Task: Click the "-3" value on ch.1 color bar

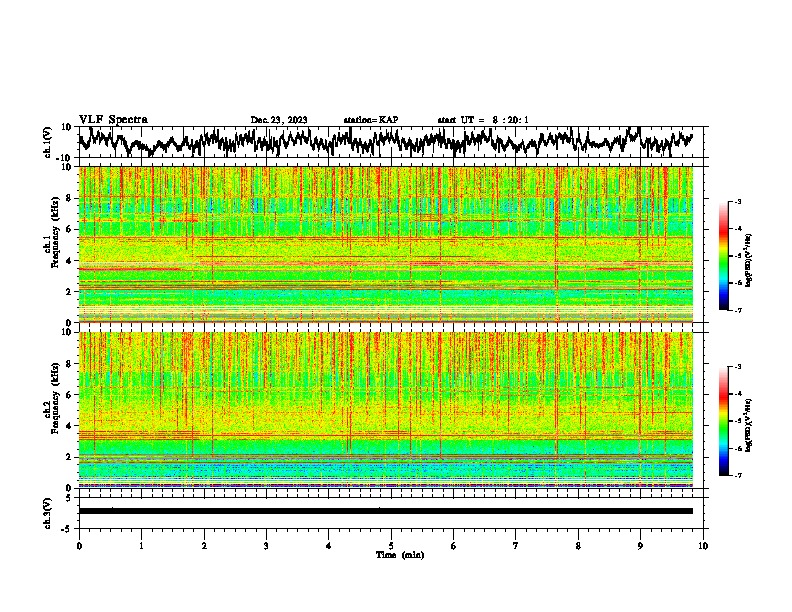Action: tap(737, 202)
